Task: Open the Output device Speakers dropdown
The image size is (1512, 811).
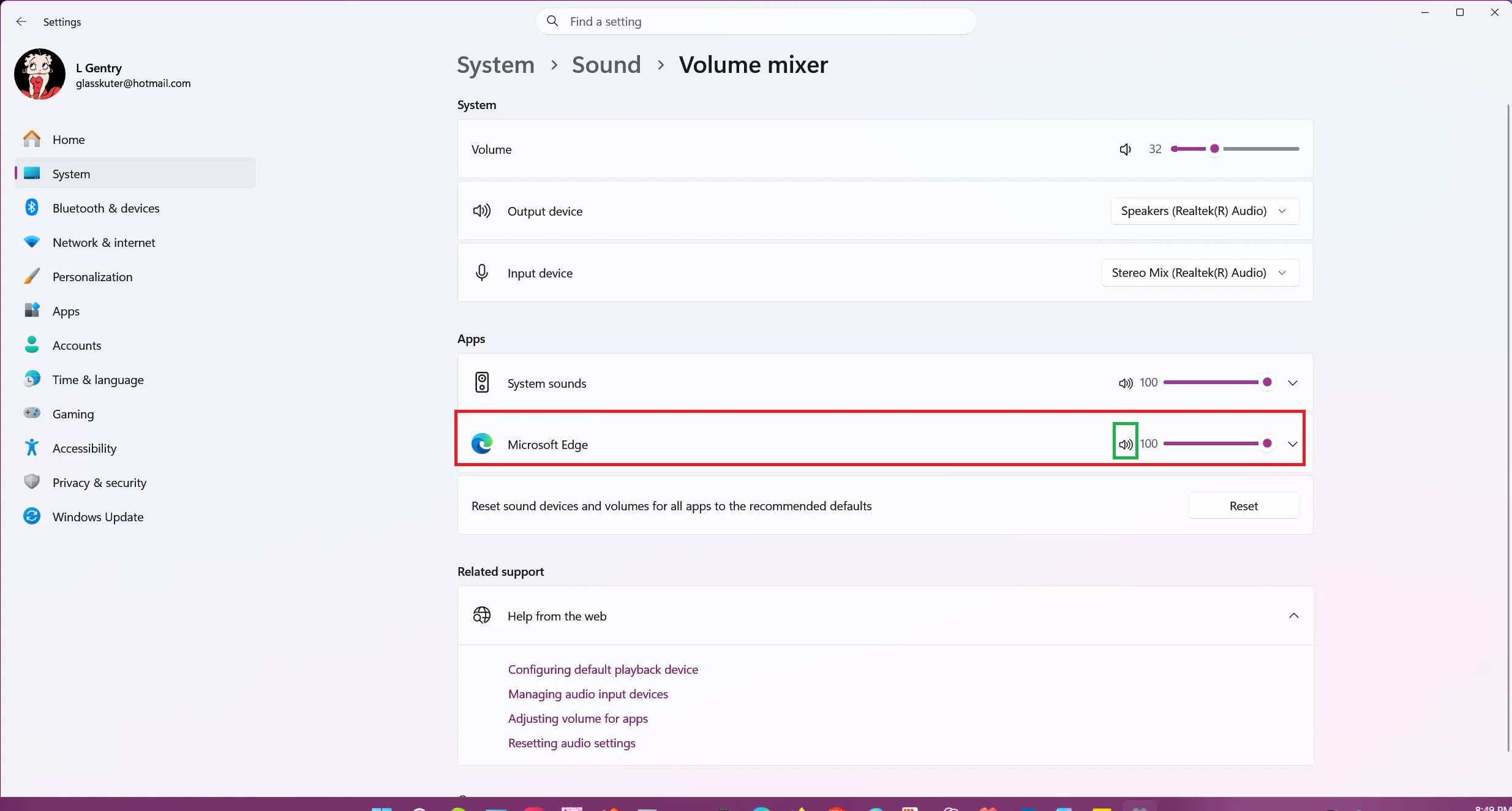Action: pos(1205,211)
